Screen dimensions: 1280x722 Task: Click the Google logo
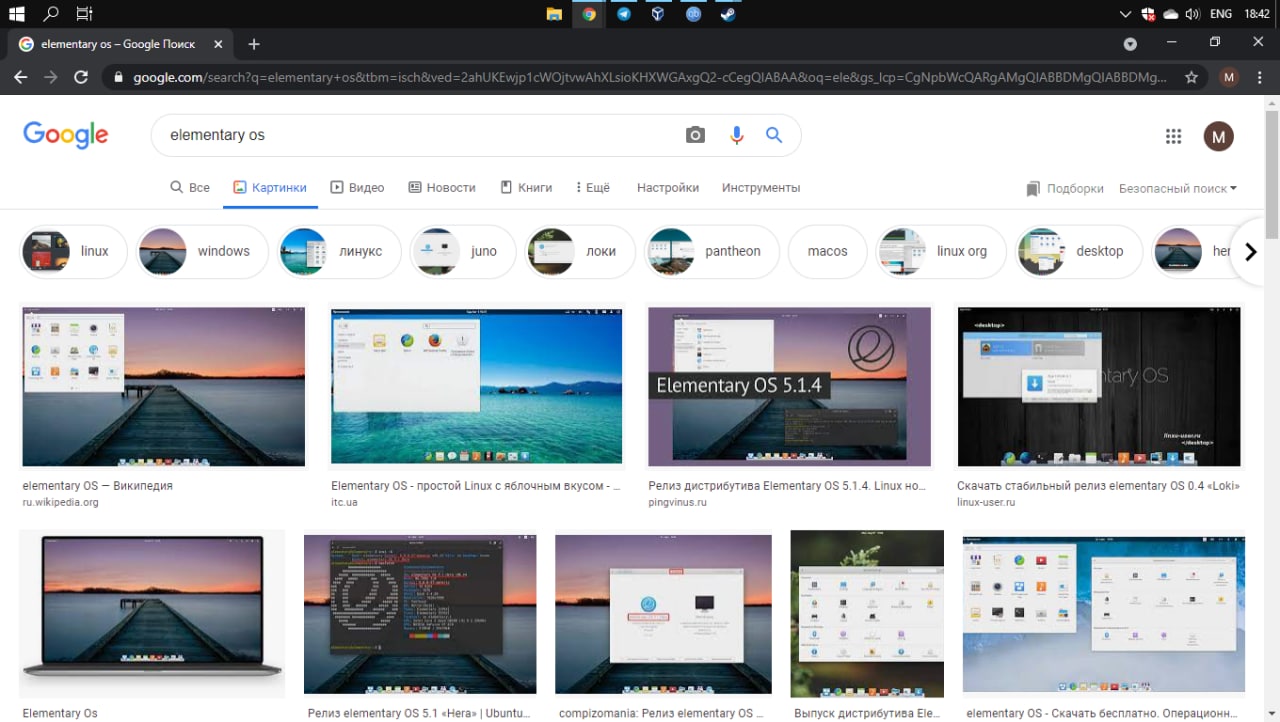[x=66, y=135]
